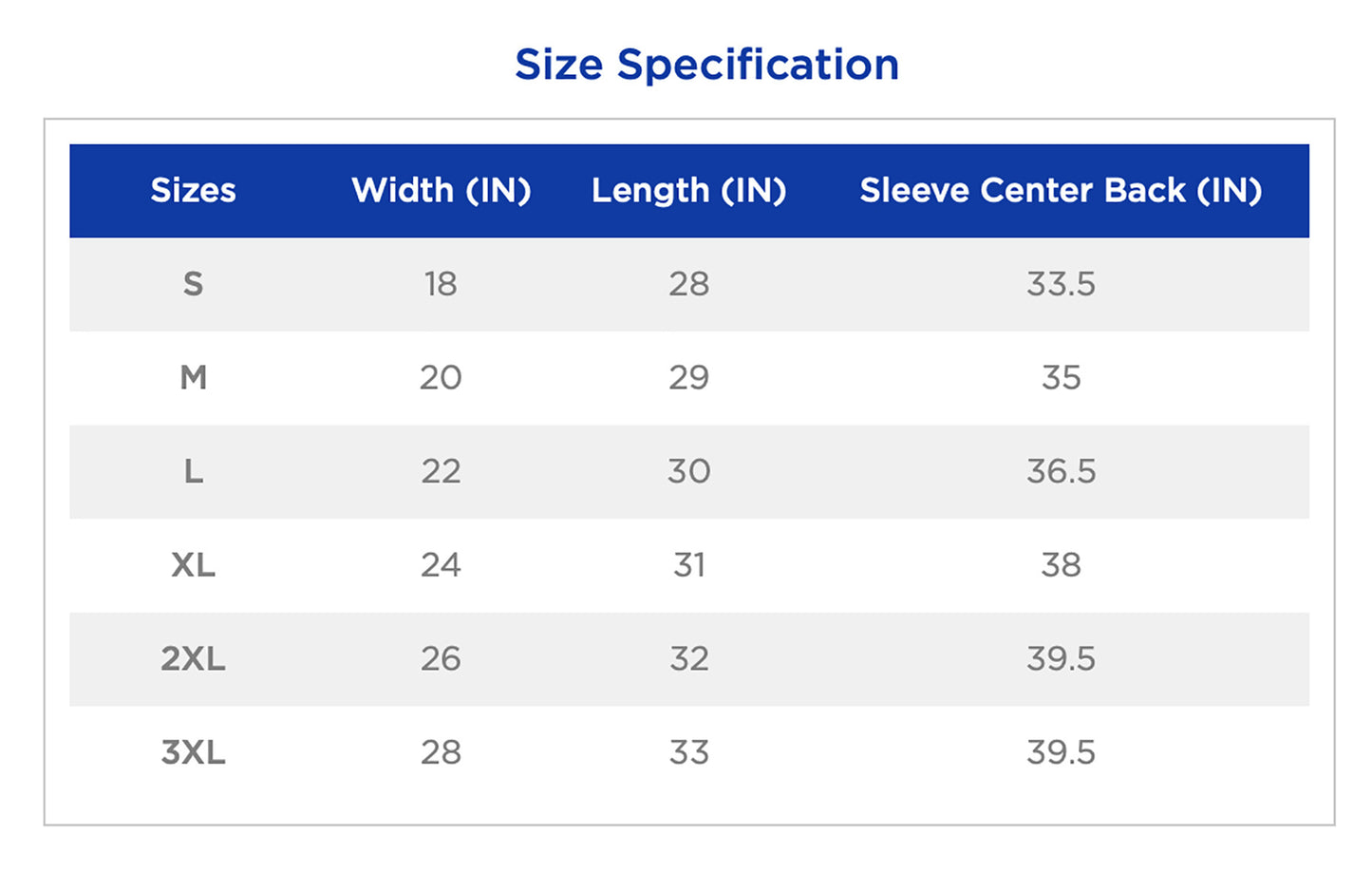Screen dimensions: 1372x872
Task: Select the width value 26 for size 2XL
Action: (x=441, y=658)
